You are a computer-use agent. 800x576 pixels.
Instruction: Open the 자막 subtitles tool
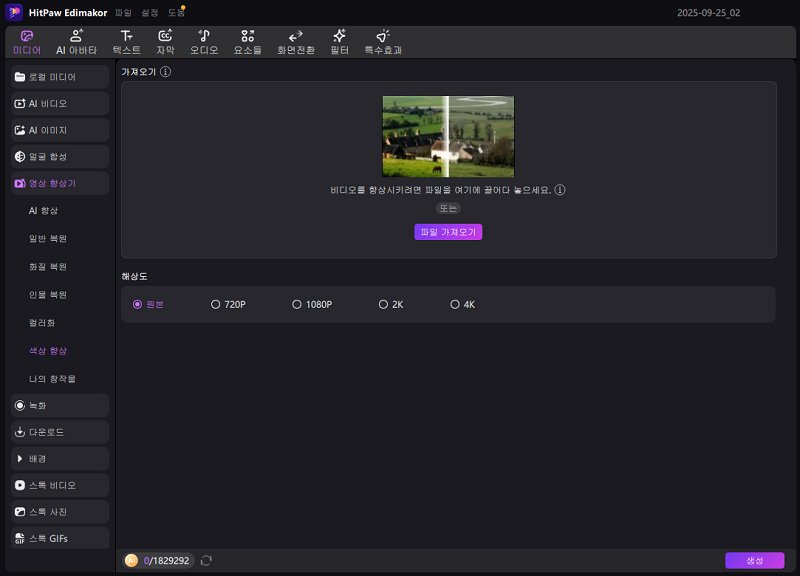[165, 41]
